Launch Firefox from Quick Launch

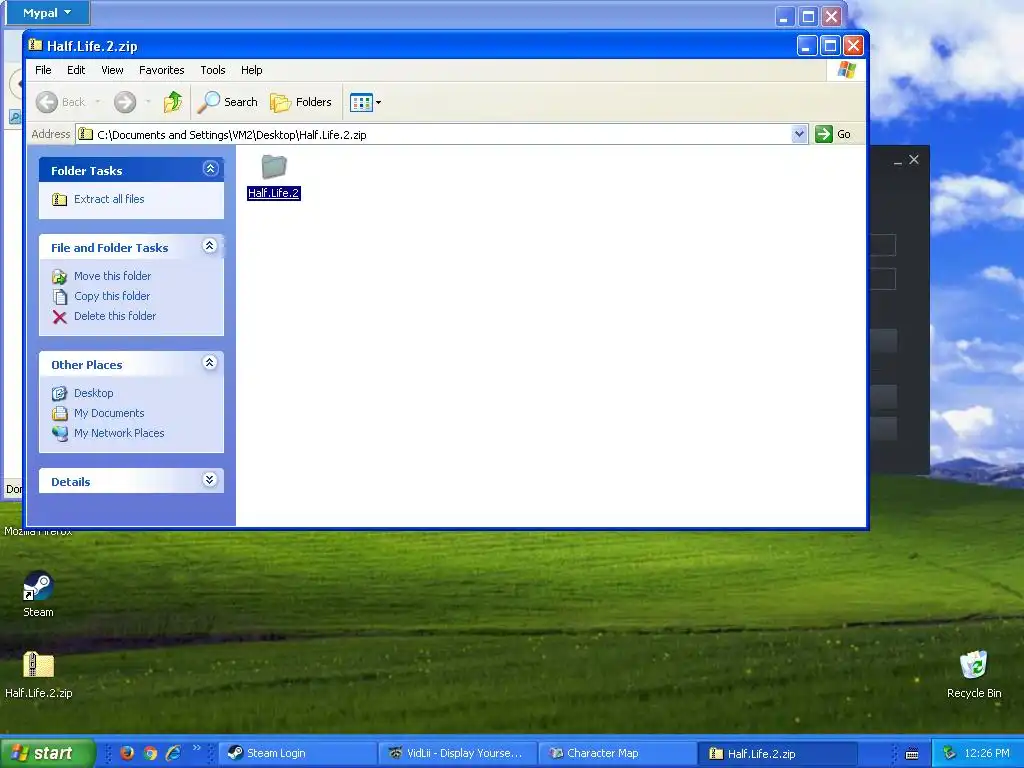pyautogui.click(x=127, y=753)
